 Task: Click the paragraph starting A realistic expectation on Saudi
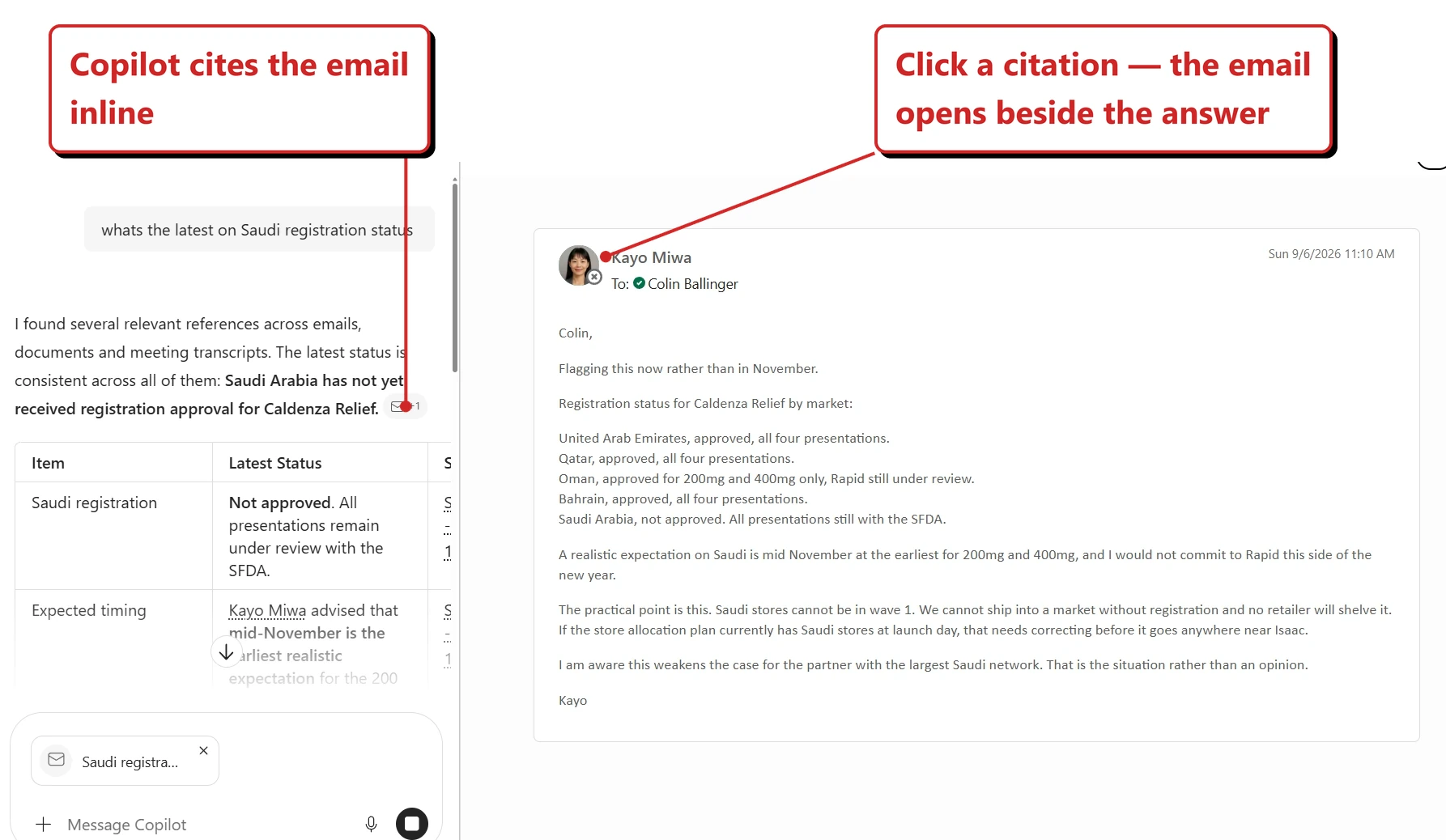click(x=965, y=565)
